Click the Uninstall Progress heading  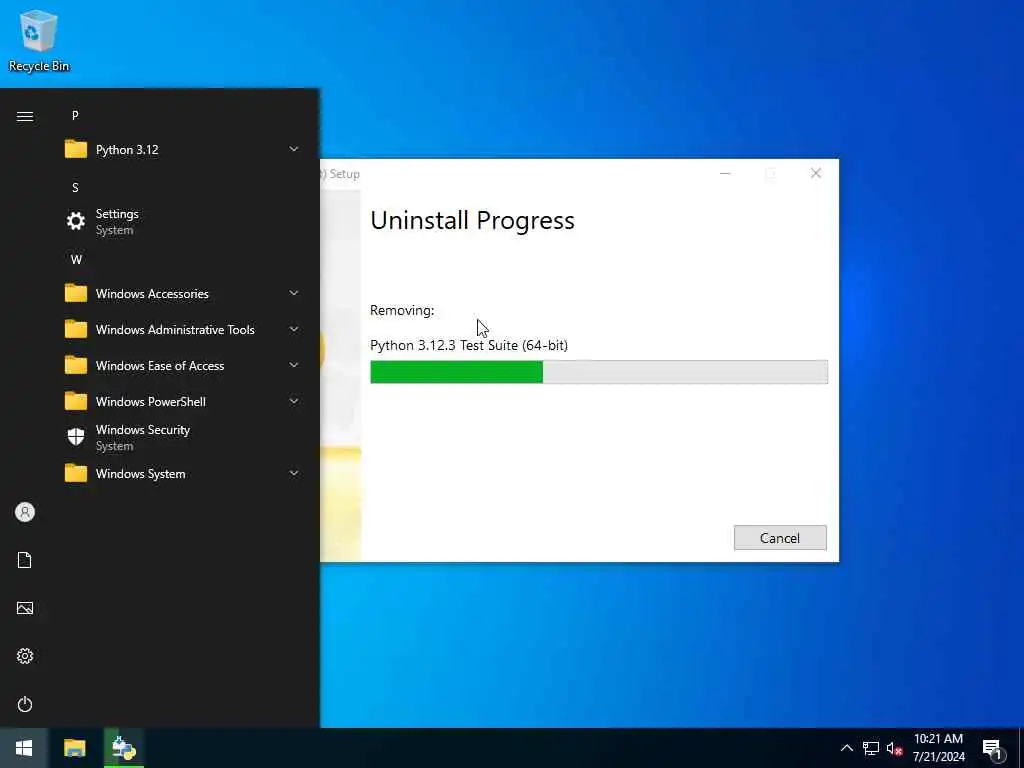(x=472, y=221)
